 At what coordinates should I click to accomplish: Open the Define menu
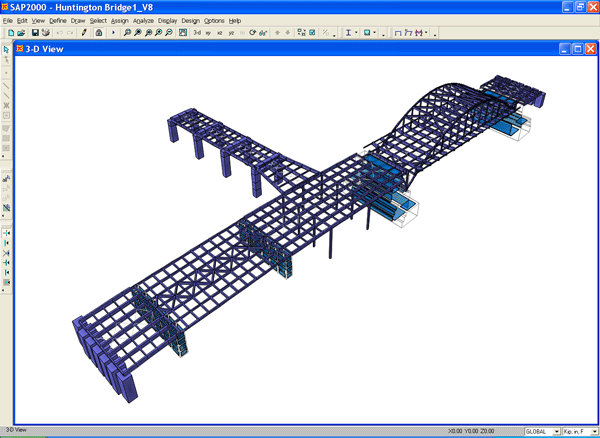point(58,20)
